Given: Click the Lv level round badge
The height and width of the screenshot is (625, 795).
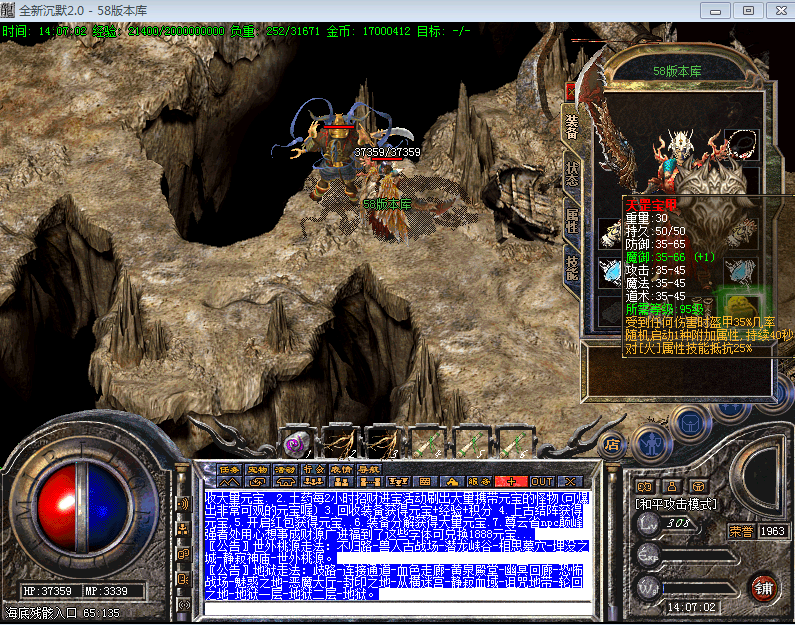Looking at the screenshot, I should (x=647, y=524).
